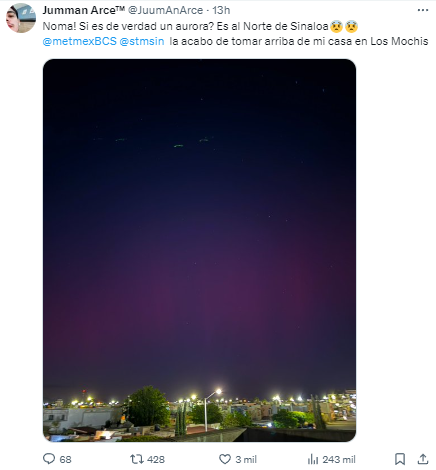This screenshot has height=470, width=436.
Task: Click the 428 reposts count
Action: [156, 460]
